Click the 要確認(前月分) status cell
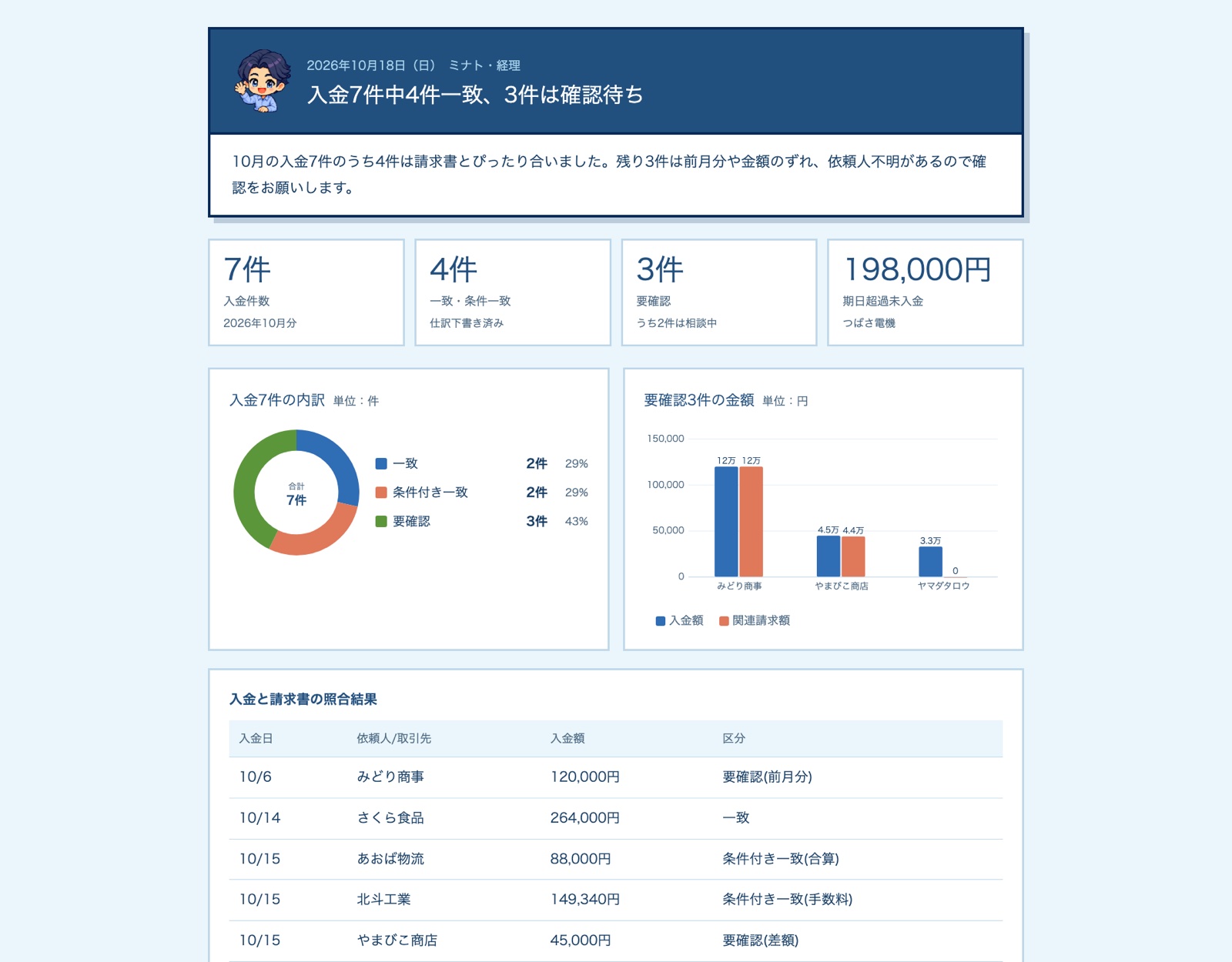The width and height of the screenshot is (1232, 962). pyautogui.click(x=767, y=777)
